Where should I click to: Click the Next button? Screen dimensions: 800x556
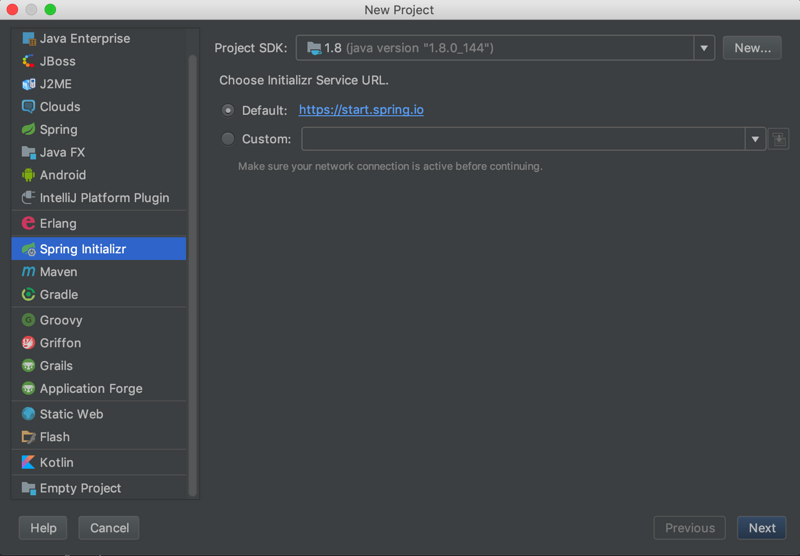pyautogui.click(x=762, y=528)
